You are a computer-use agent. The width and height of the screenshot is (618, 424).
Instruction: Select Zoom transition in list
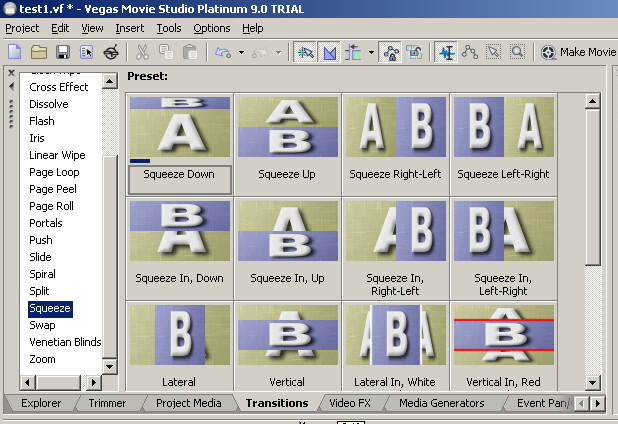point(42,359)
